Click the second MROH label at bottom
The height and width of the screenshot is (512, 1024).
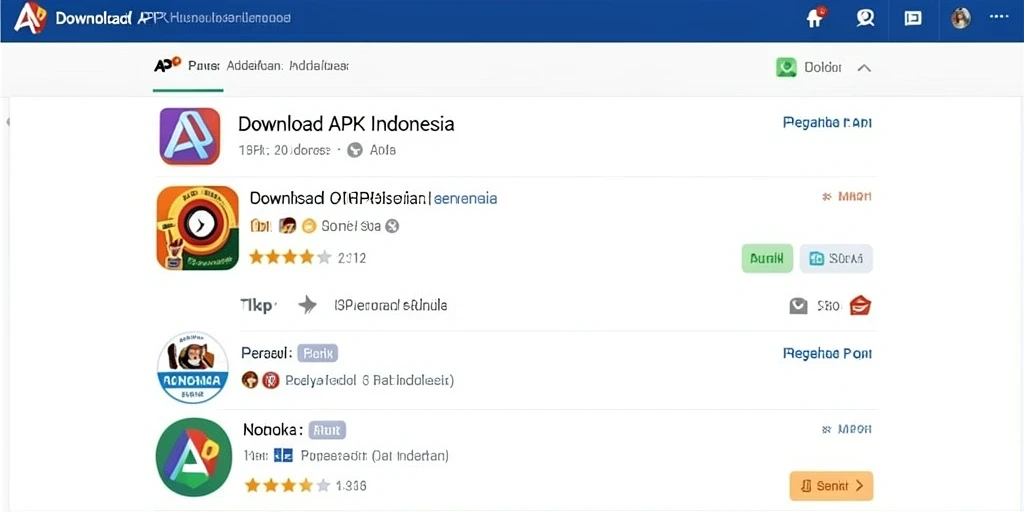846,429
